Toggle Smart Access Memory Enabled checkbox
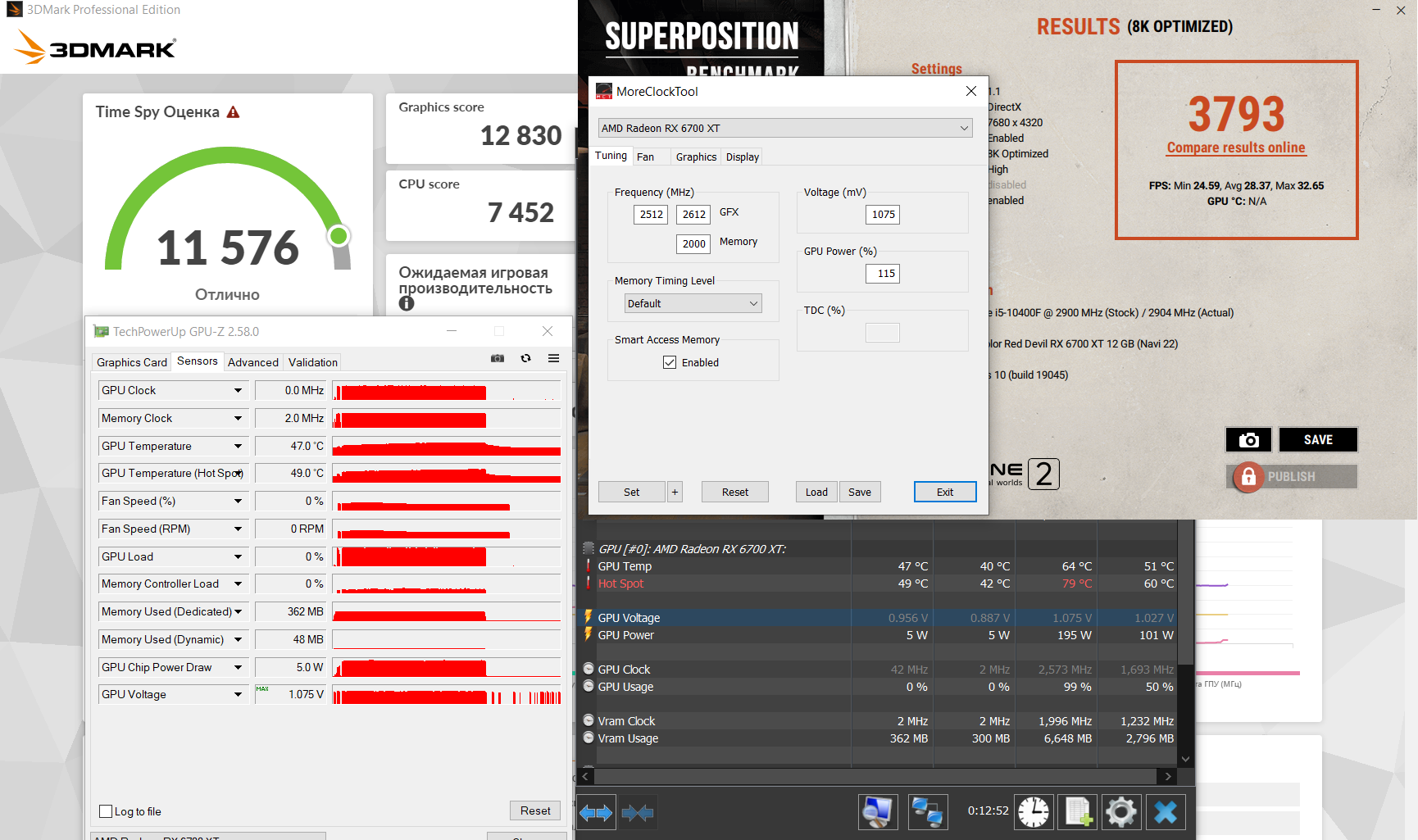 click(670, 362)
